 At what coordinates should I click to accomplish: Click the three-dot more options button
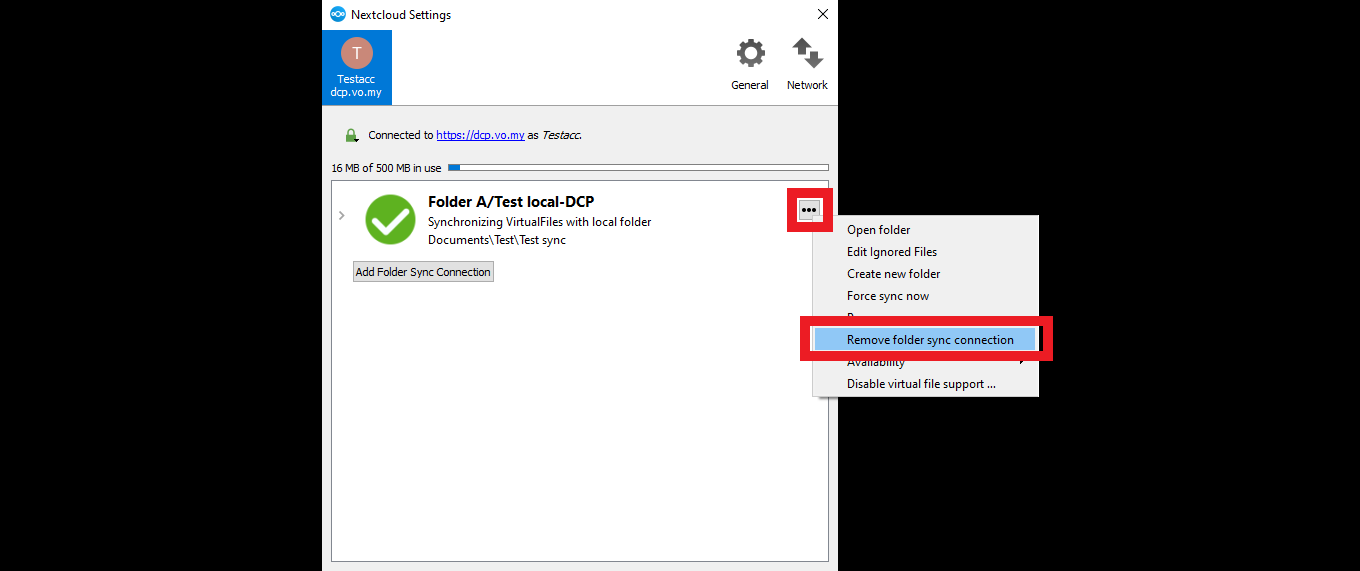809,209
